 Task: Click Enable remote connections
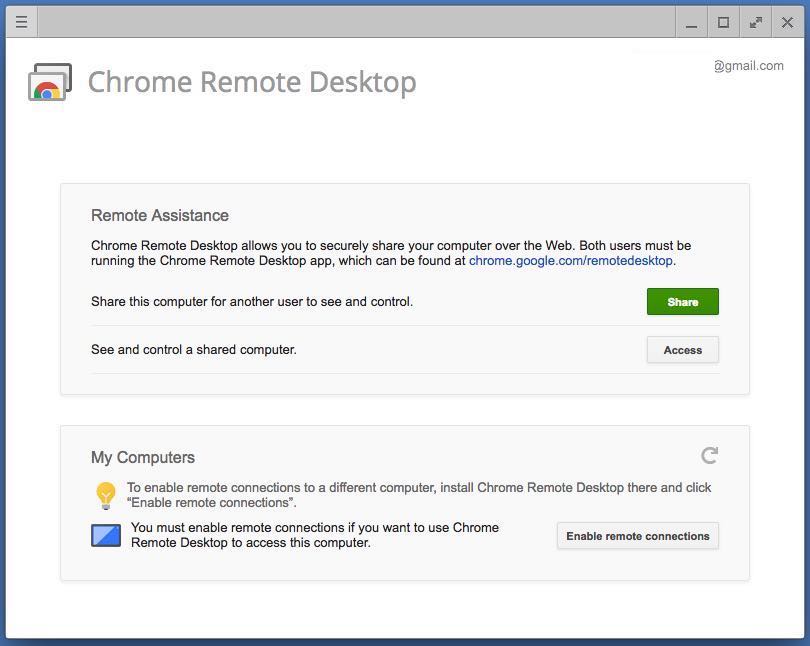coord(637,536)
